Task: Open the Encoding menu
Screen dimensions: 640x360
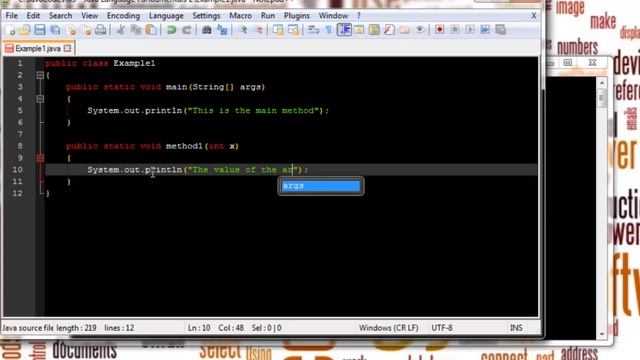Action: click(123, 16)
